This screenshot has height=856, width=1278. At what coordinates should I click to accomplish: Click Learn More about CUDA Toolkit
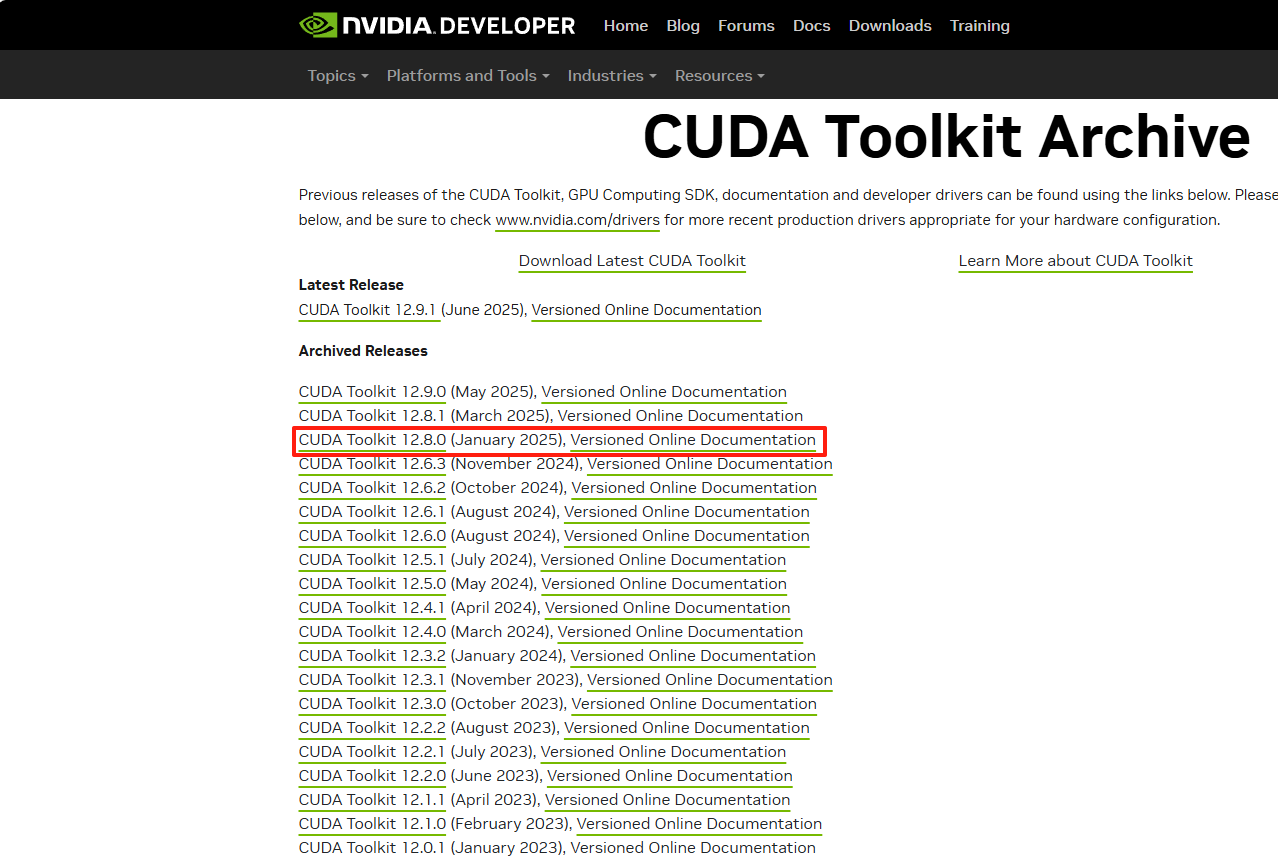(x=1076, y=261)
